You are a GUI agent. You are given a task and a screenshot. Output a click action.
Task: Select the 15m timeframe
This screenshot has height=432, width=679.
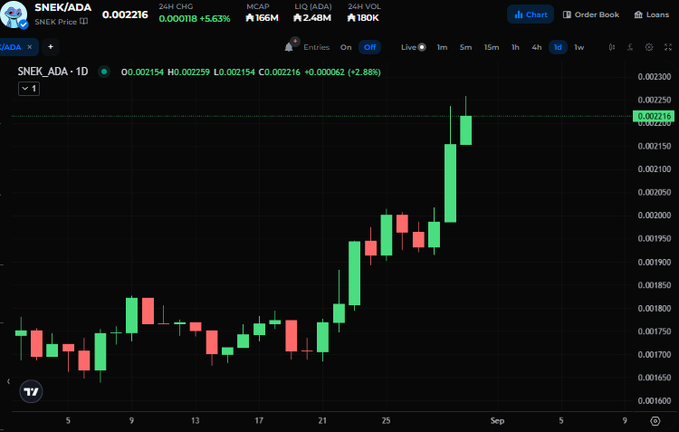click(x=491, y=47)
